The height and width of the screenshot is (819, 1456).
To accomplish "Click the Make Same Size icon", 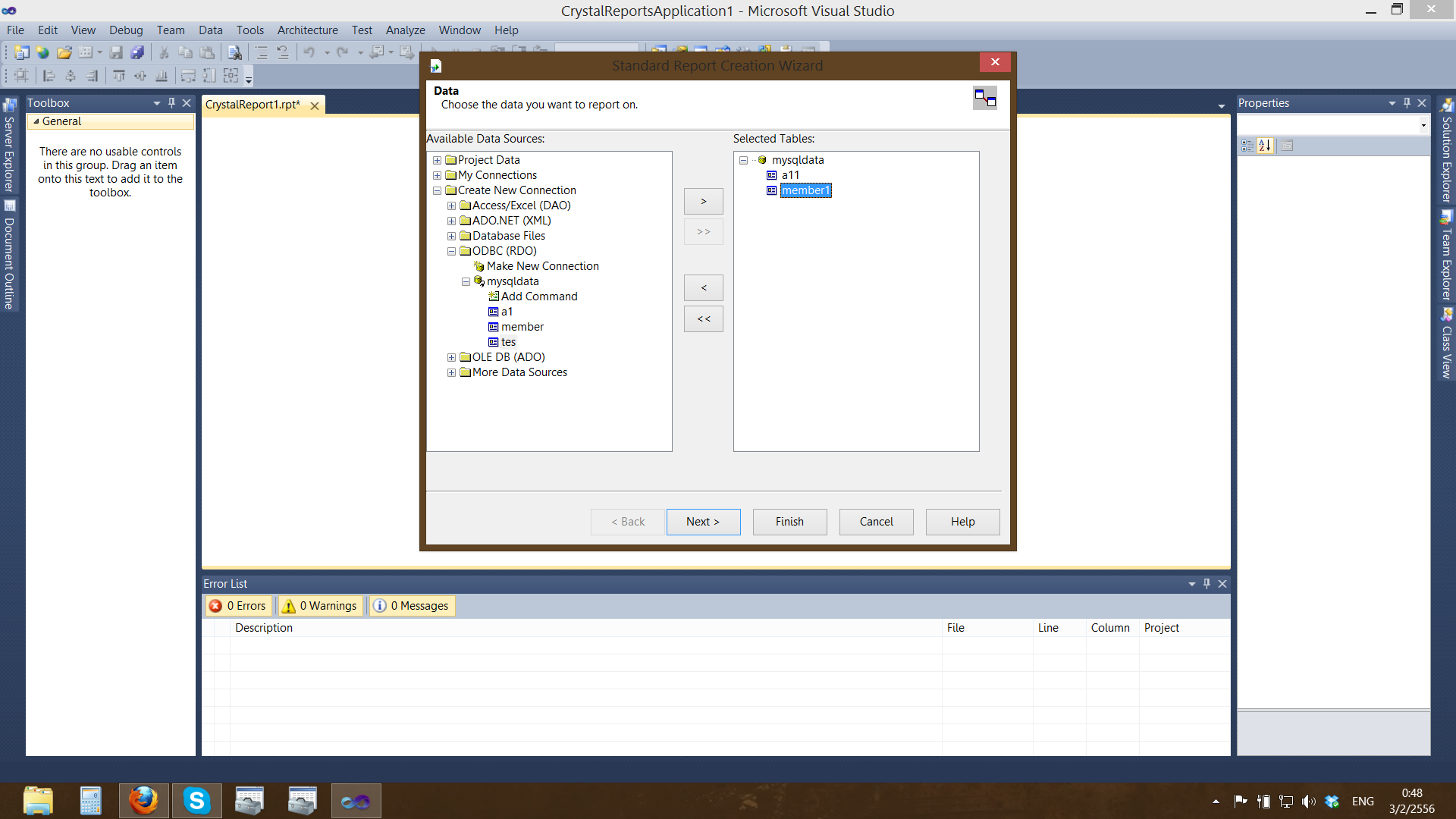I will tap(231, 76).
